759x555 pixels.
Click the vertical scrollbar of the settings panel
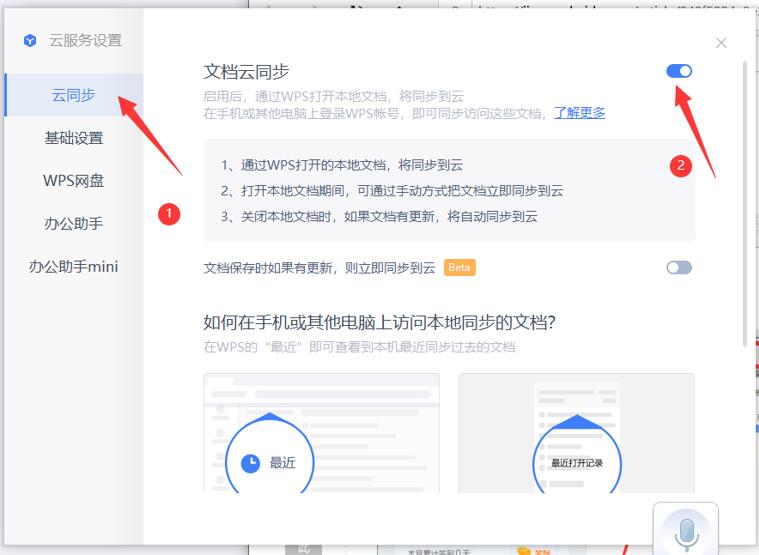coord(745,203)
